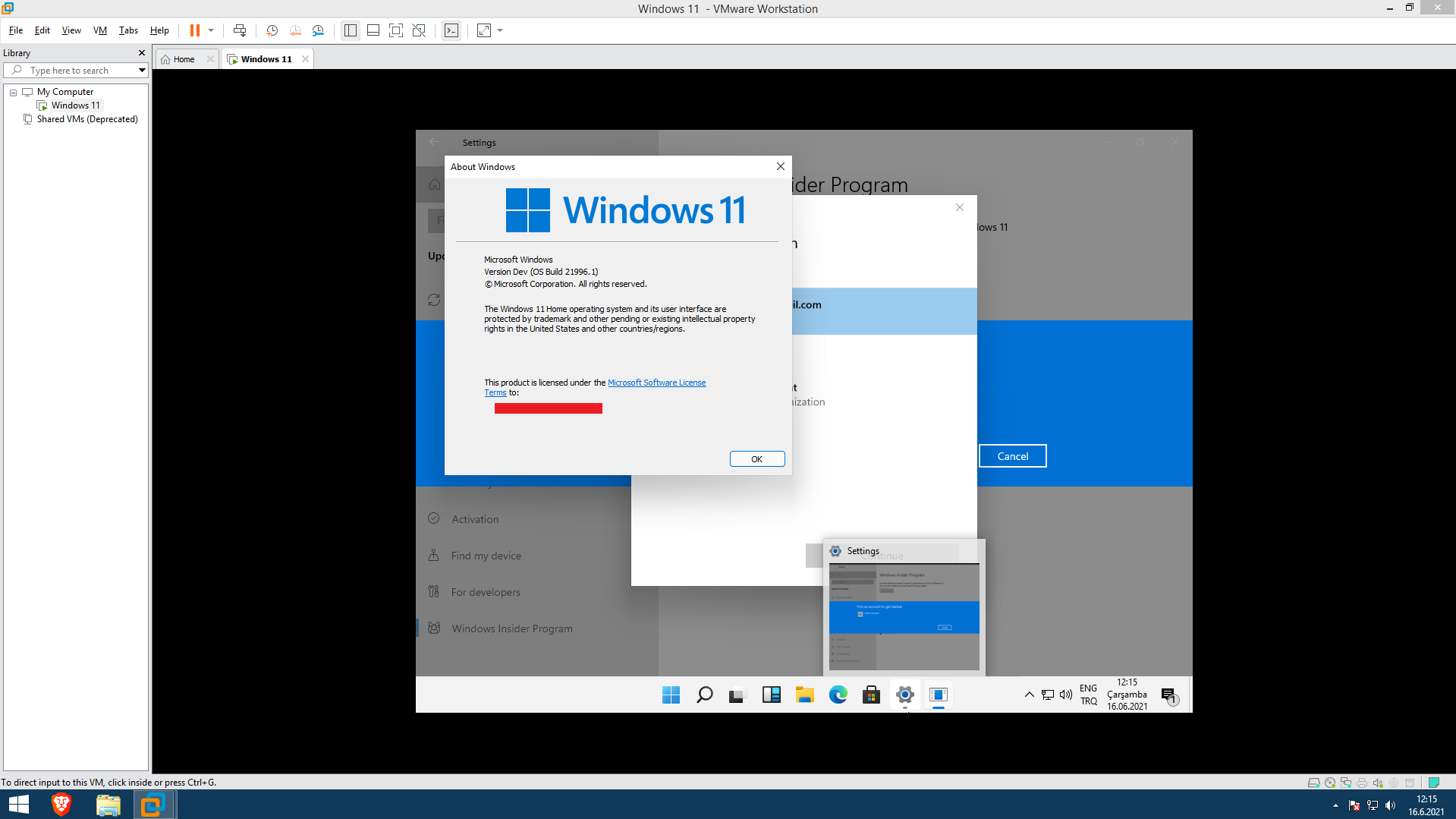Switch to Unity mode in toolbar

(419, 30)
